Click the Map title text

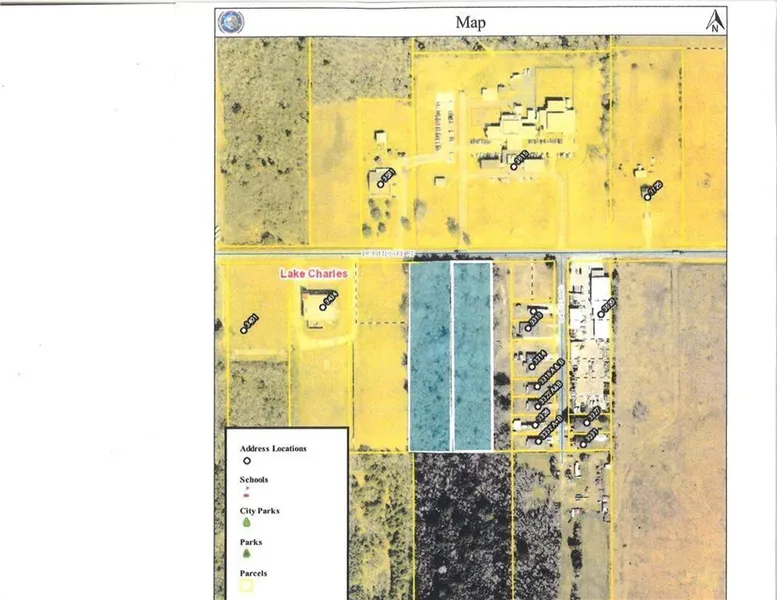click(470, 22)
